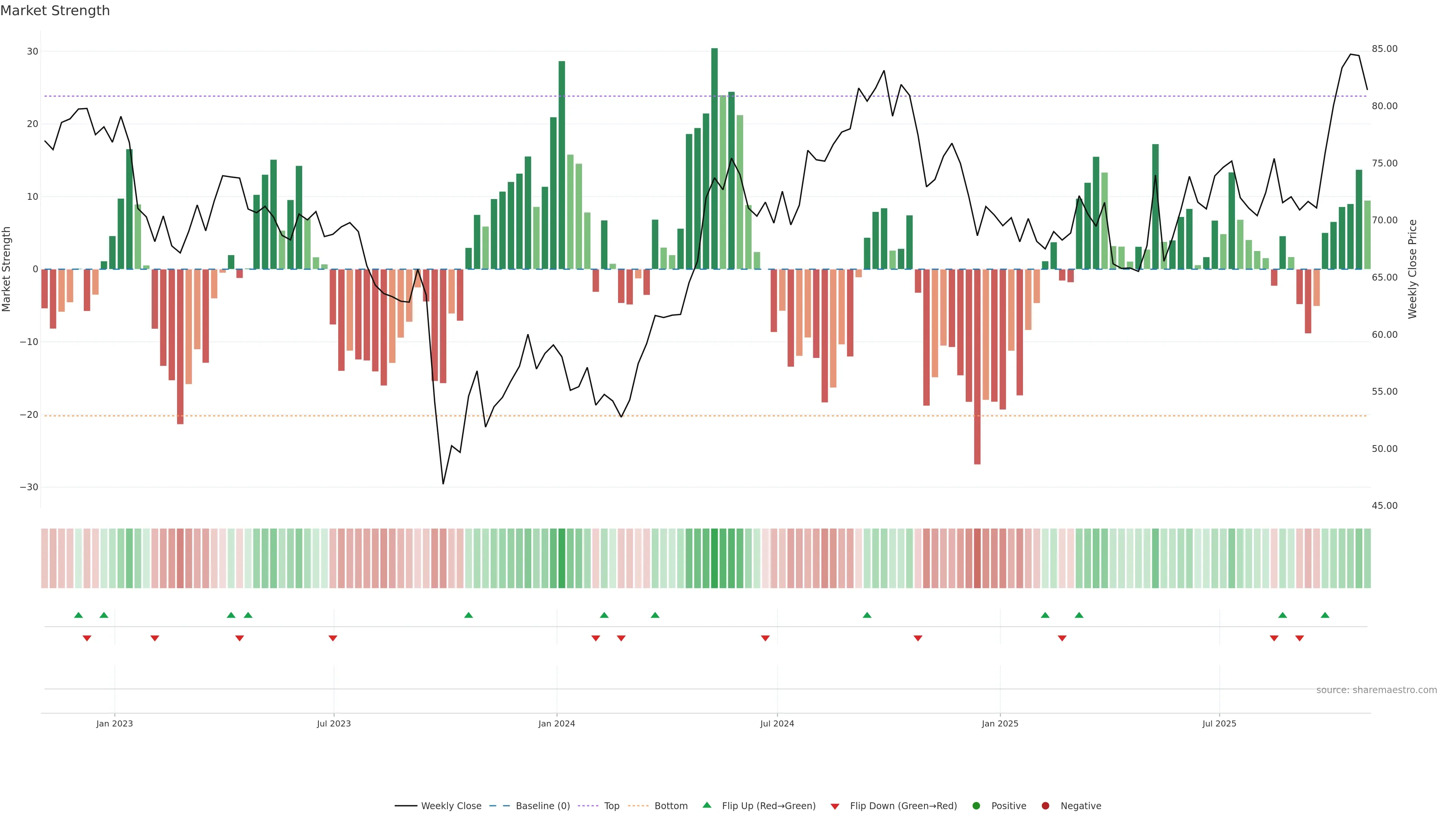This screenshot has height=819, width=1456.
Task: Click the Flip Down red triangle legend icon
Action: click(834, 806)
